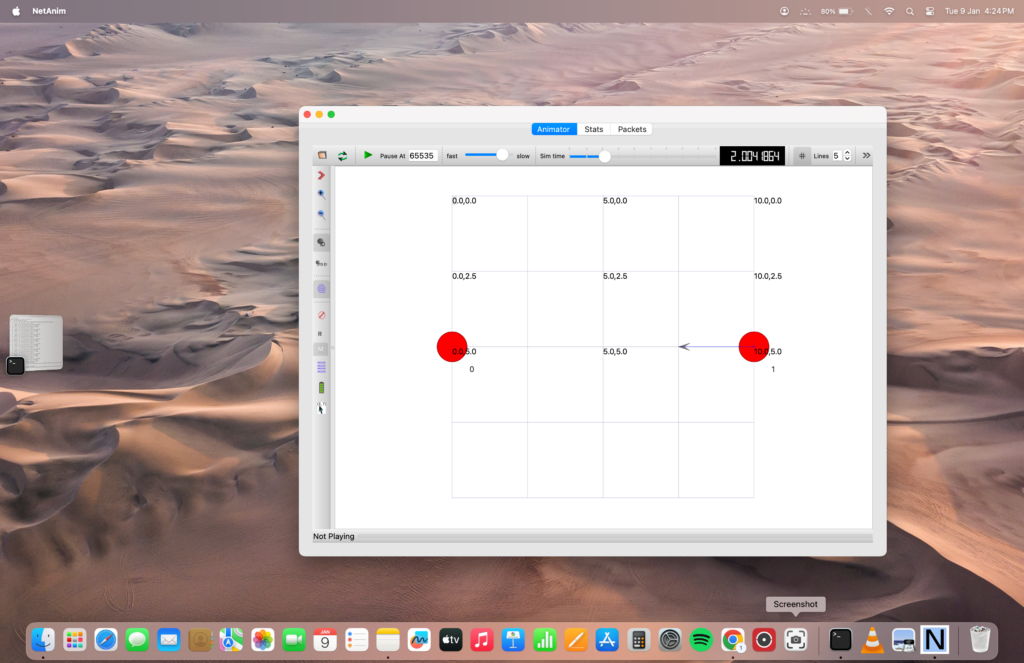Click the open XML trace file icon
The image size is (1024, 663).
pyautogui.click(x=322, y=156)
